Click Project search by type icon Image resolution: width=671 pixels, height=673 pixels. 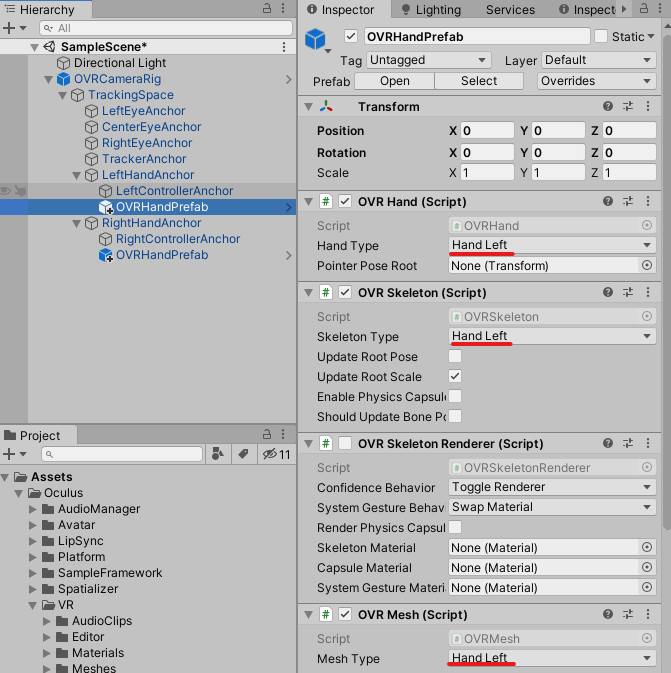[x=218, y=454]
